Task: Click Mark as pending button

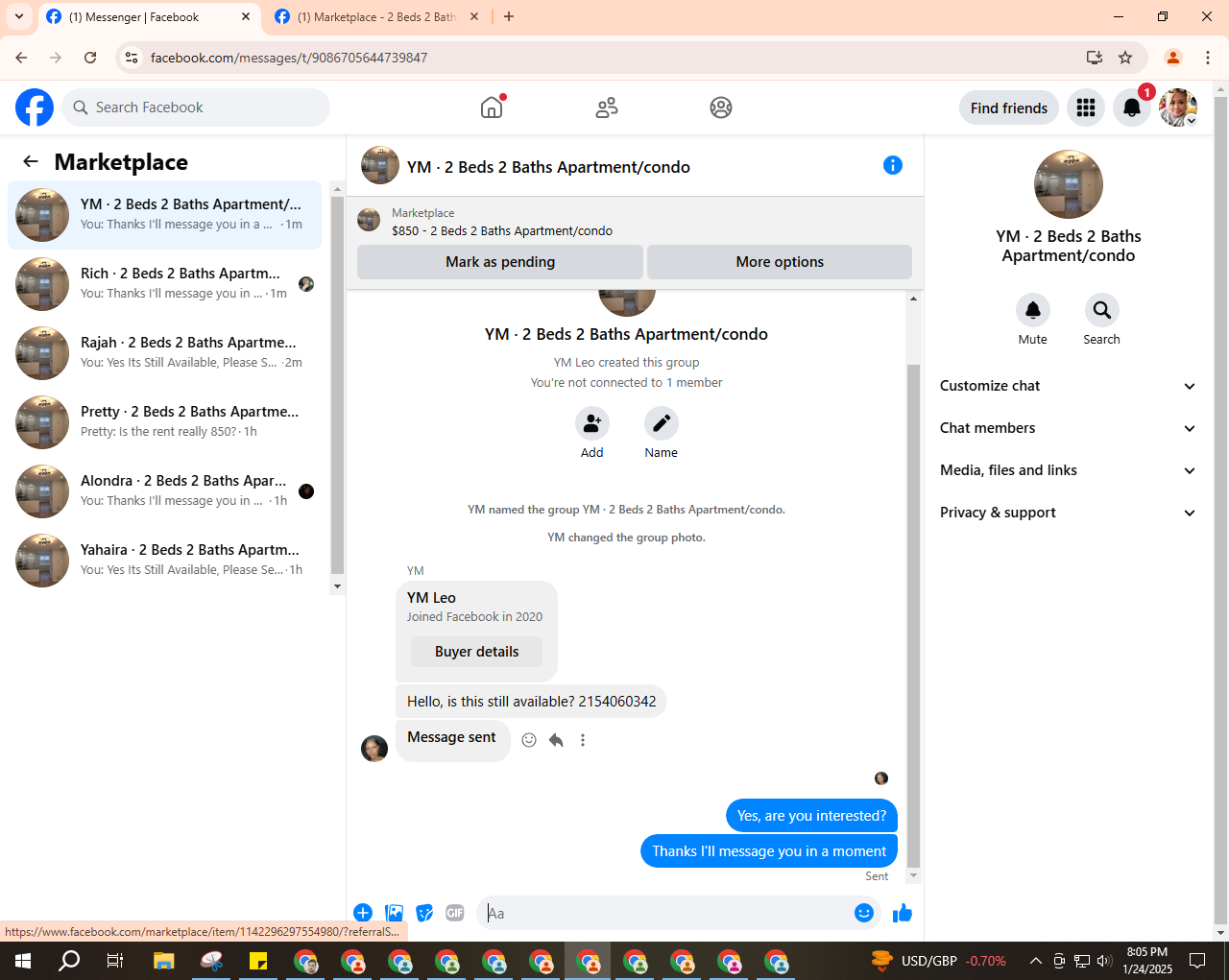Action: tap(500, 262)
